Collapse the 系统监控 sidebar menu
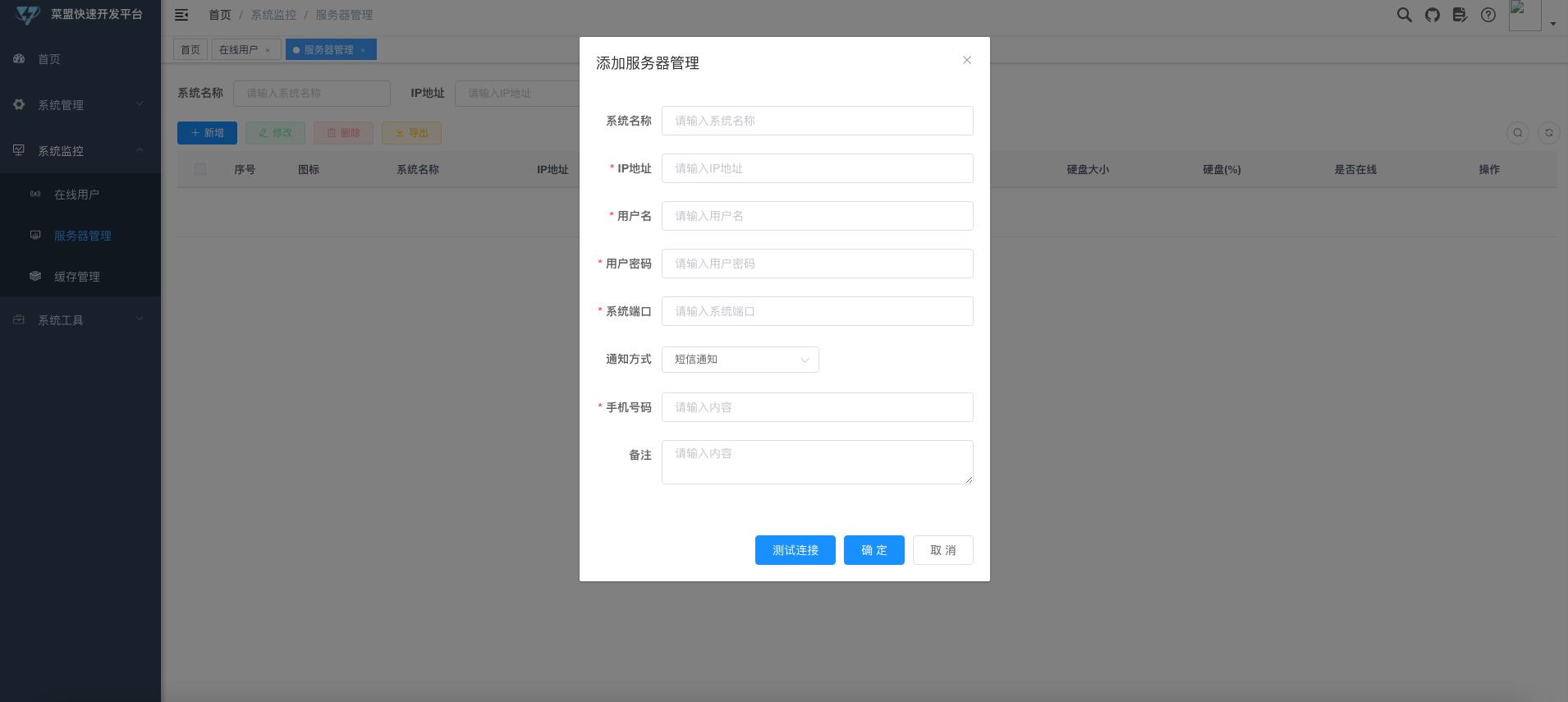Screen dimensions: 1568x702 click(x=80, y=151)
